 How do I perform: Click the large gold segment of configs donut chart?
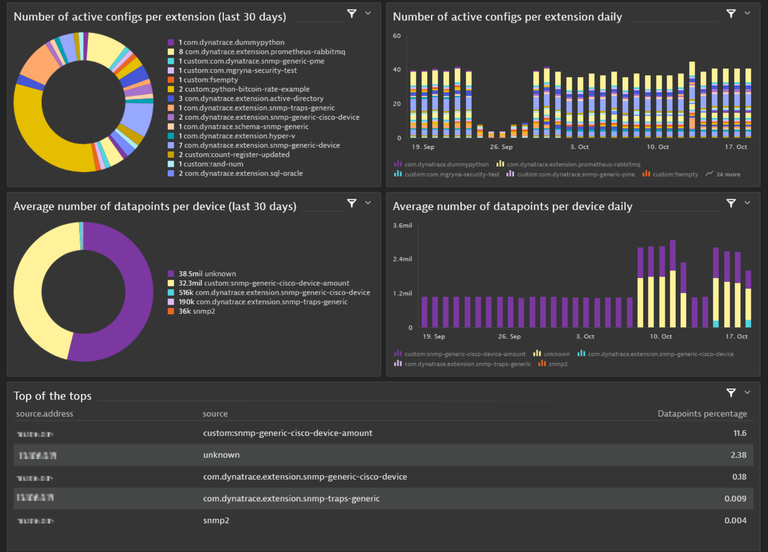(x=34, y=132)
